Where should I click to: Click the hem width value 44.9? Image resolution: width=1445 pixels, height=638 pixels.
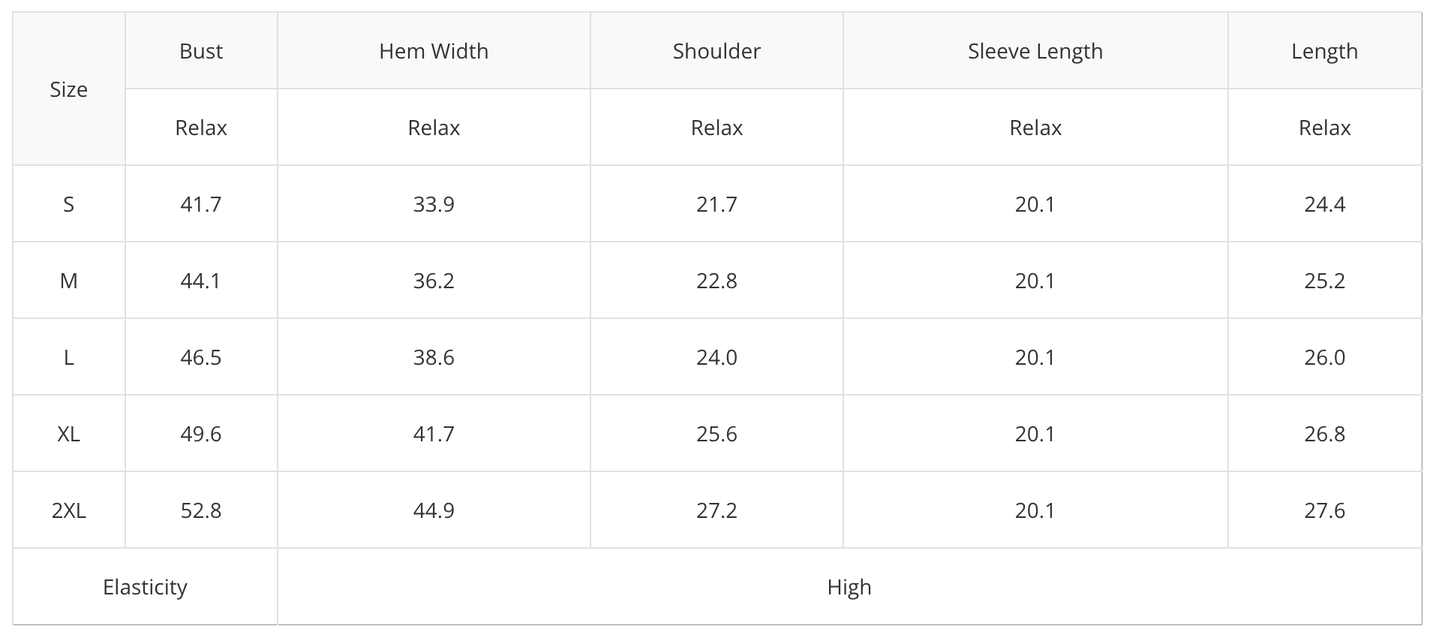(x=434, y=511)
